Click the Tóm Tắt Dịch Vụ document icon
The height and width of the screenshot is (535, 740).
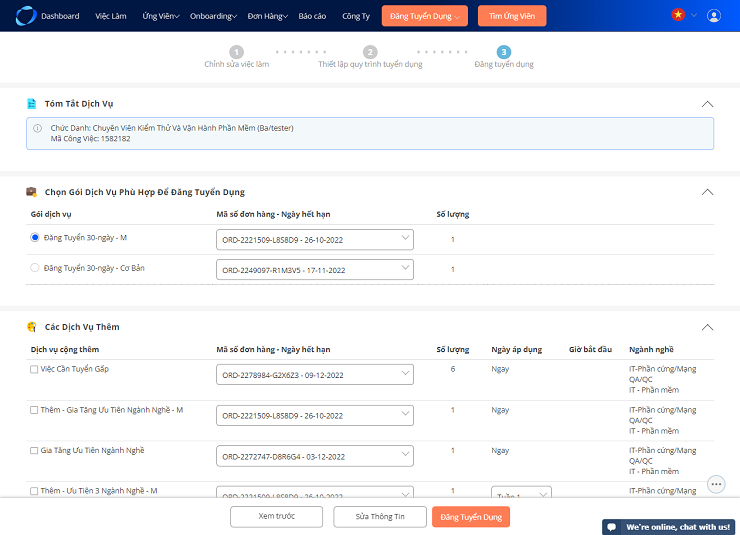tap(32, 103)
